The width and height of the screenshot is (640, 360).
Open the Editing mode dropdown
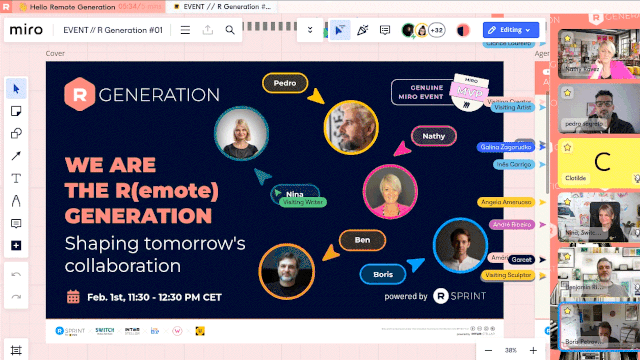click(x=511, y=30)
